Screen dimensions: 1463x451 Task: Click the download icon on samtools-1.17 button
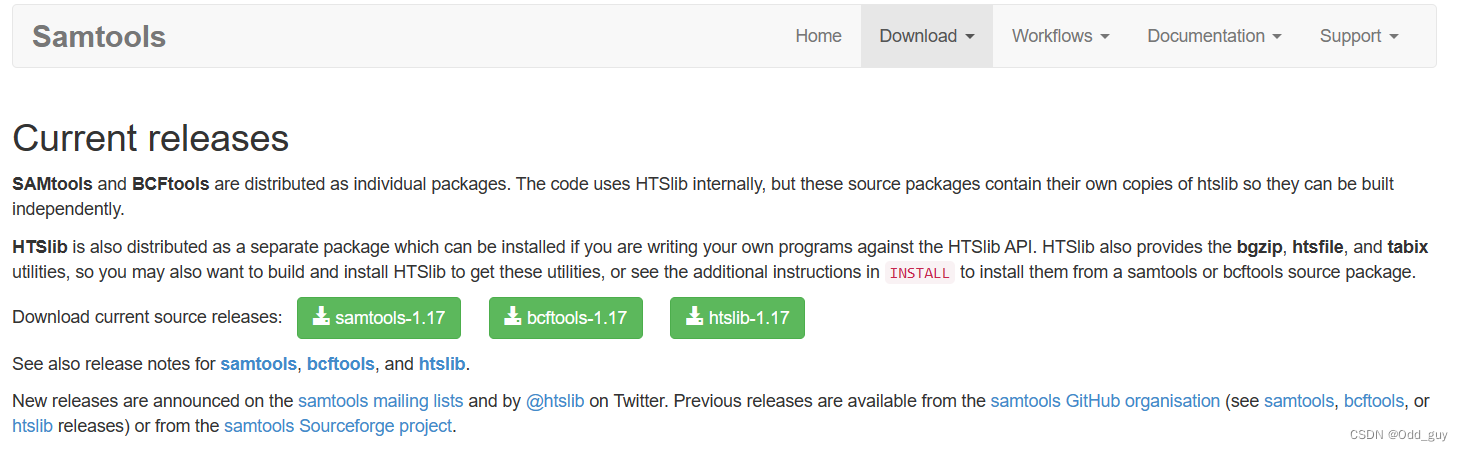pyautogui.click(x=321, y=317)
